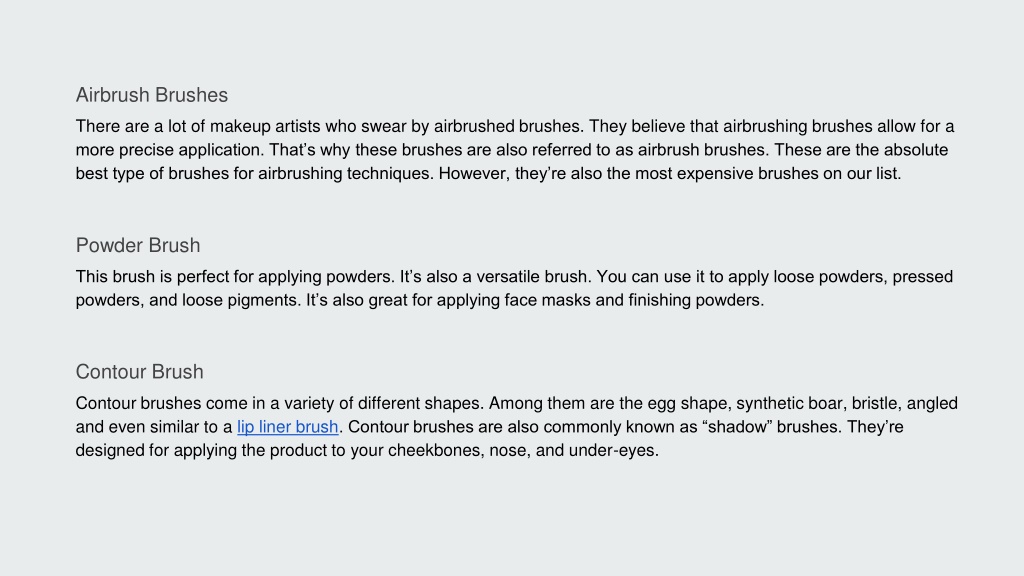Open the lip liner brush link
Viewport: 1024px width, 576px height.
tap(287, 427)
